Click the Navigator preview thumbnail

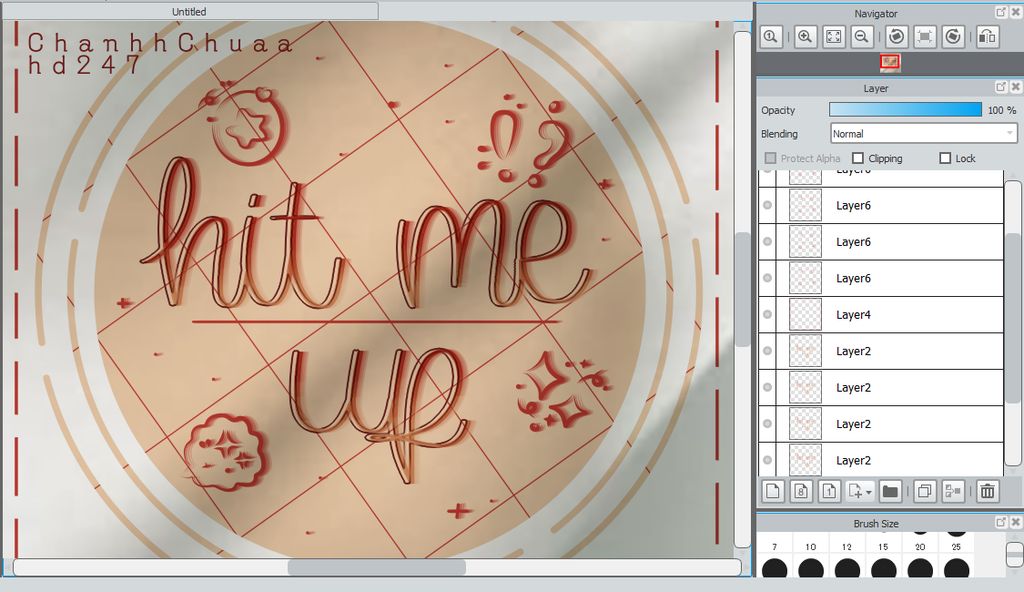pyautogui.click(x=889, y=62)
